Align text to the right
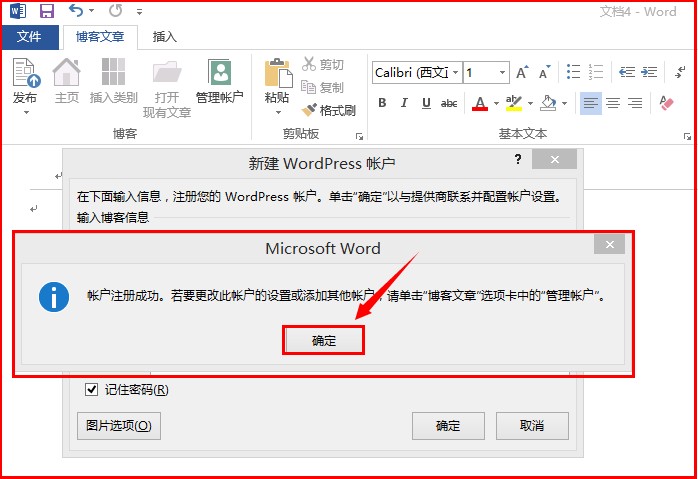 point(635,103)
